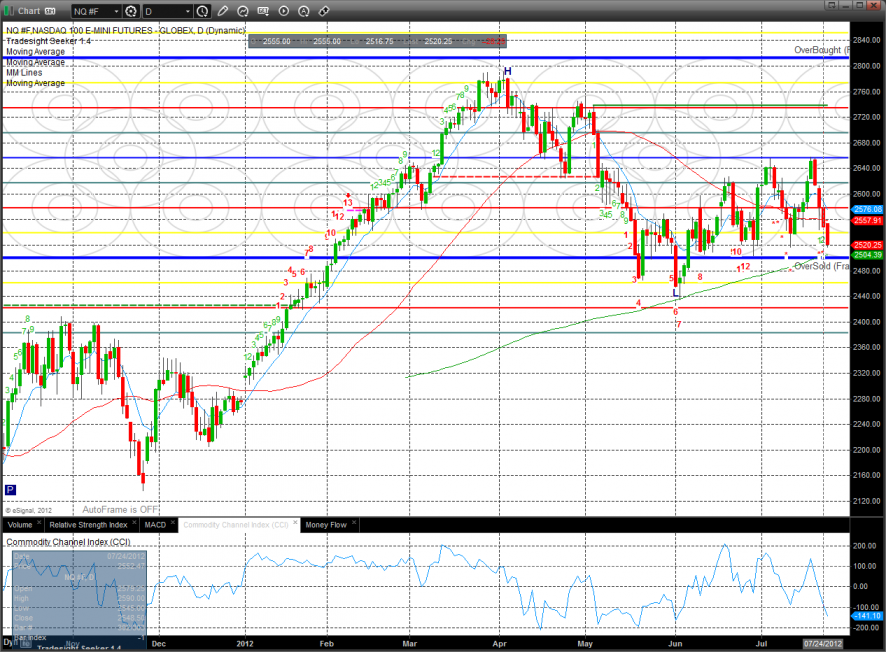The width and height of the screenshot is (886, 652).
Task: Close the Relative Strength Index tab
Action: point(134,523)
